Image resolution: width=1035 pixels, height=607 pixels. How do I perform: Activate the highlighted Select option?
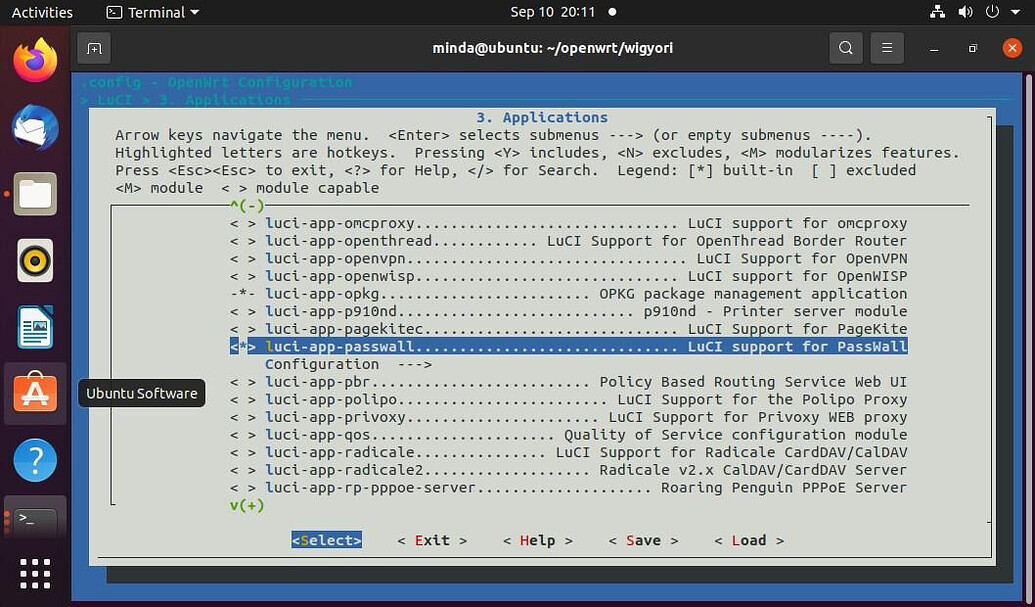coord(326,539)
